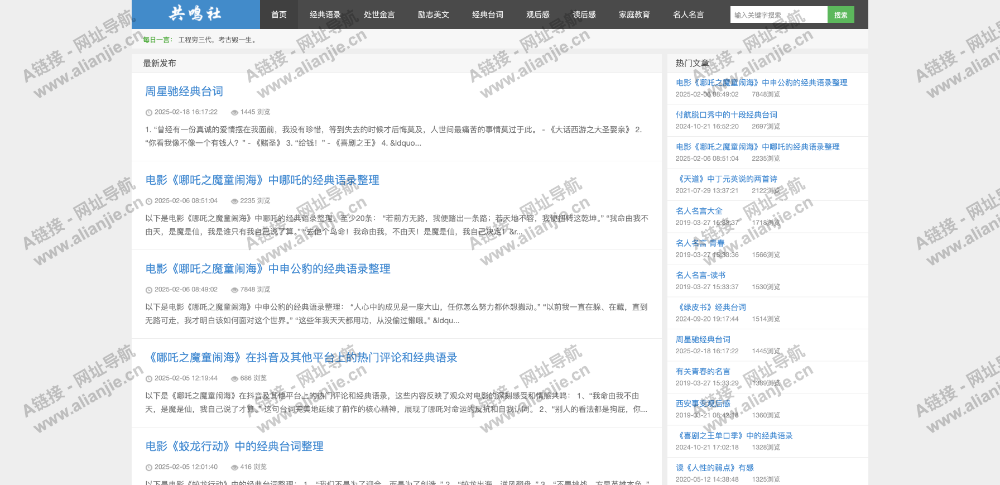This screenshot has width=1000, height=485.
Task: Open sidebar link 中哪吒的经典语录整理
Action: pos(758,147)
